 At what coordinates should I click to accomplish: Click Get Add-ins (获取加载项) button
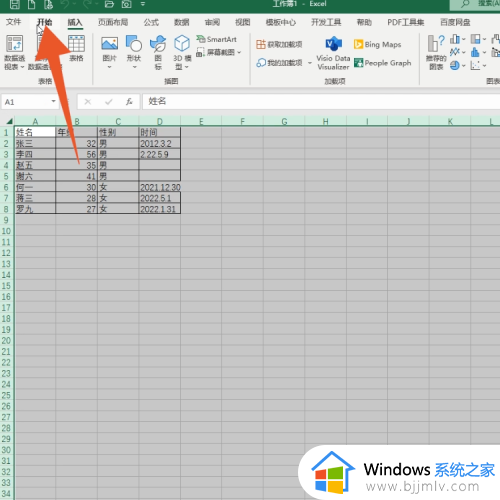point(279,44)
